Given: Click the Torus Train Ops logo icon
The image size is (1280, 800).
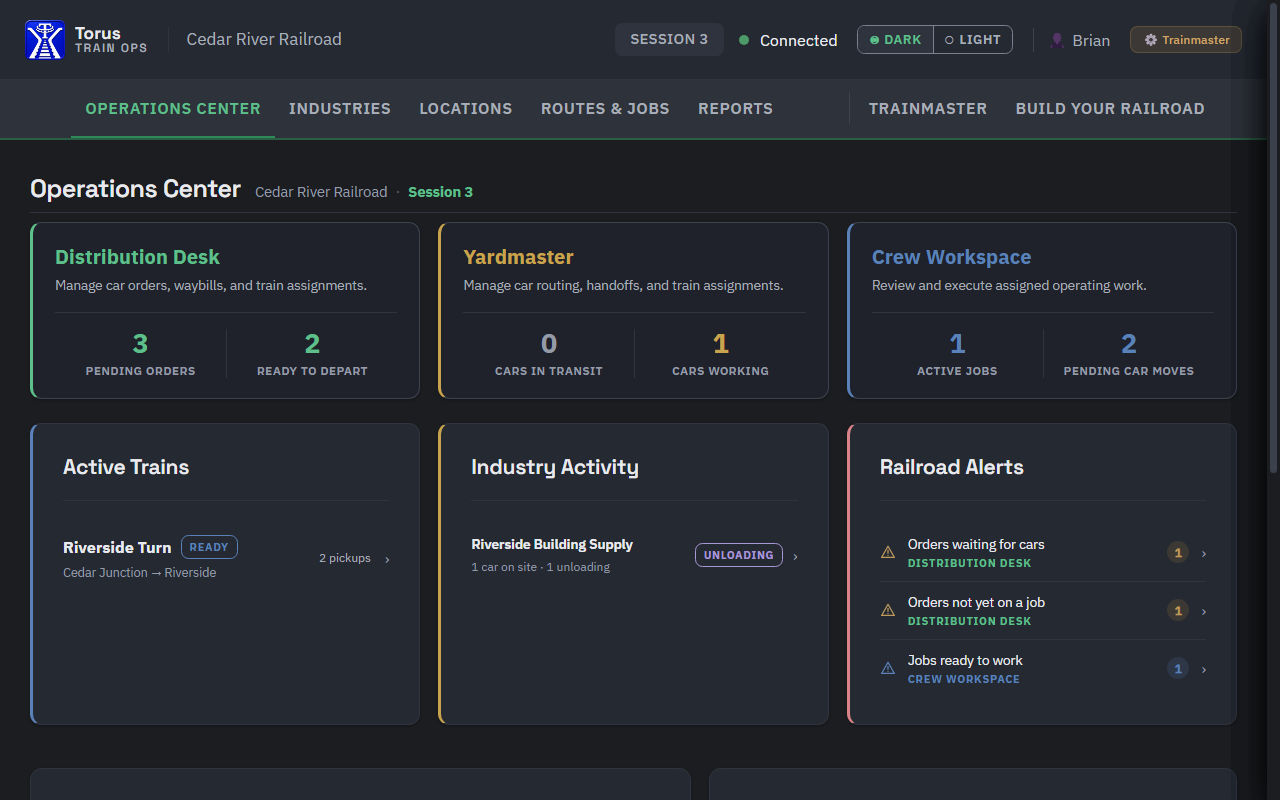Looking at the screenshot, I should pos(45,40).
